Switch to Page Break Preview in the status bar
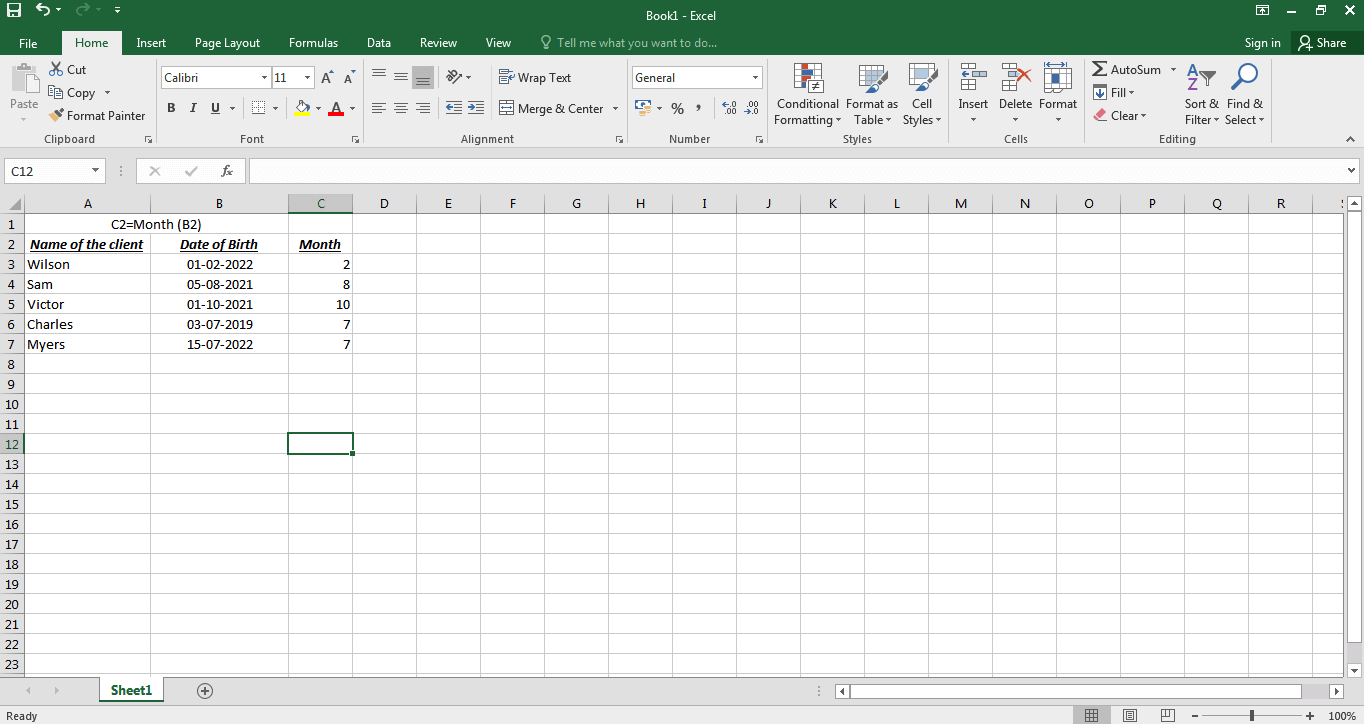This screenshot has width=1364, height=724. (1167, 715)
